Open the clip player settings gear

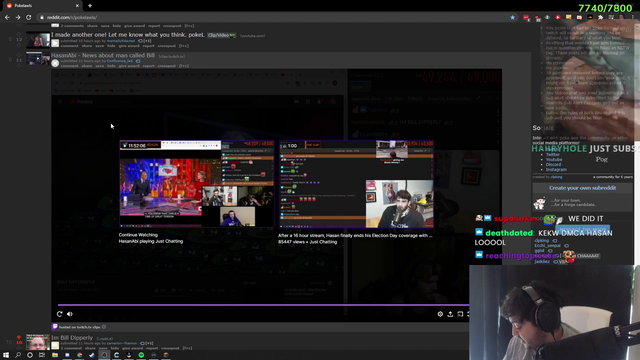440,314
